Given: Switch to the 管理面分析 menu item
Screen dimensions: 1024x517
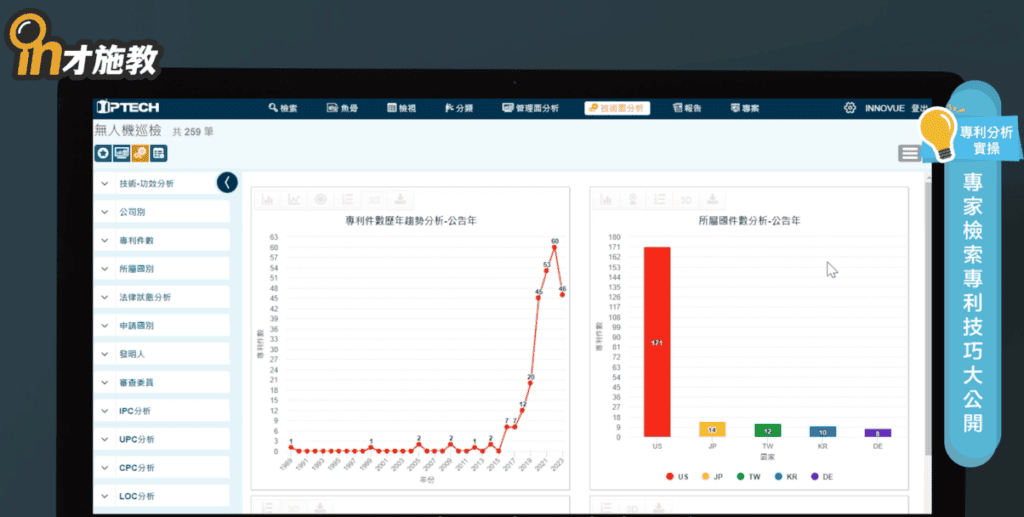Looking at the screenshot, I should (x=531, y=108).
